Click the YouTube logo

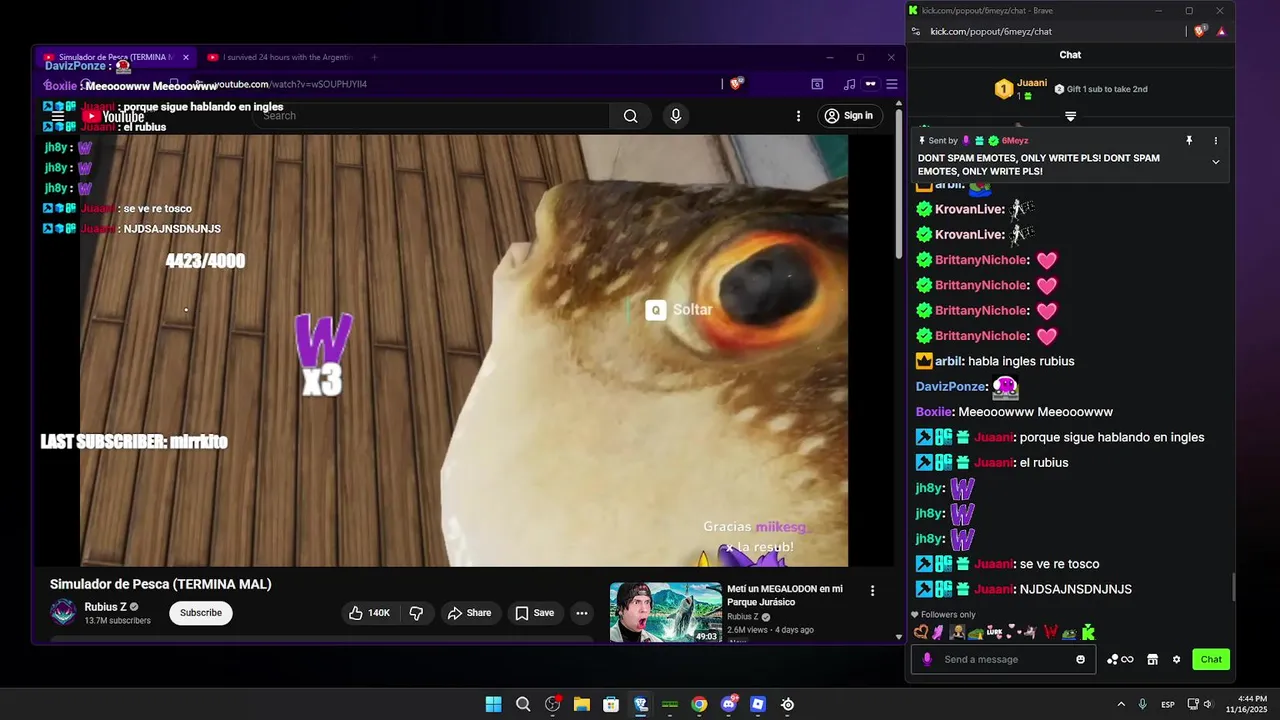click(x=113, y=117)
